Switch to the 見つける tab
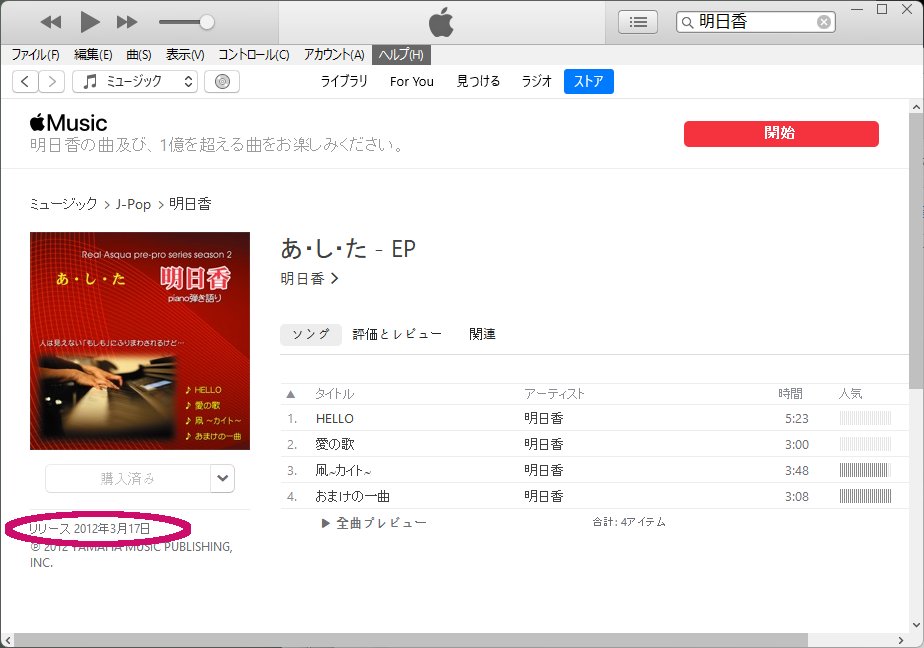This screenshot has height=648, width=924. tap(478, 81)
